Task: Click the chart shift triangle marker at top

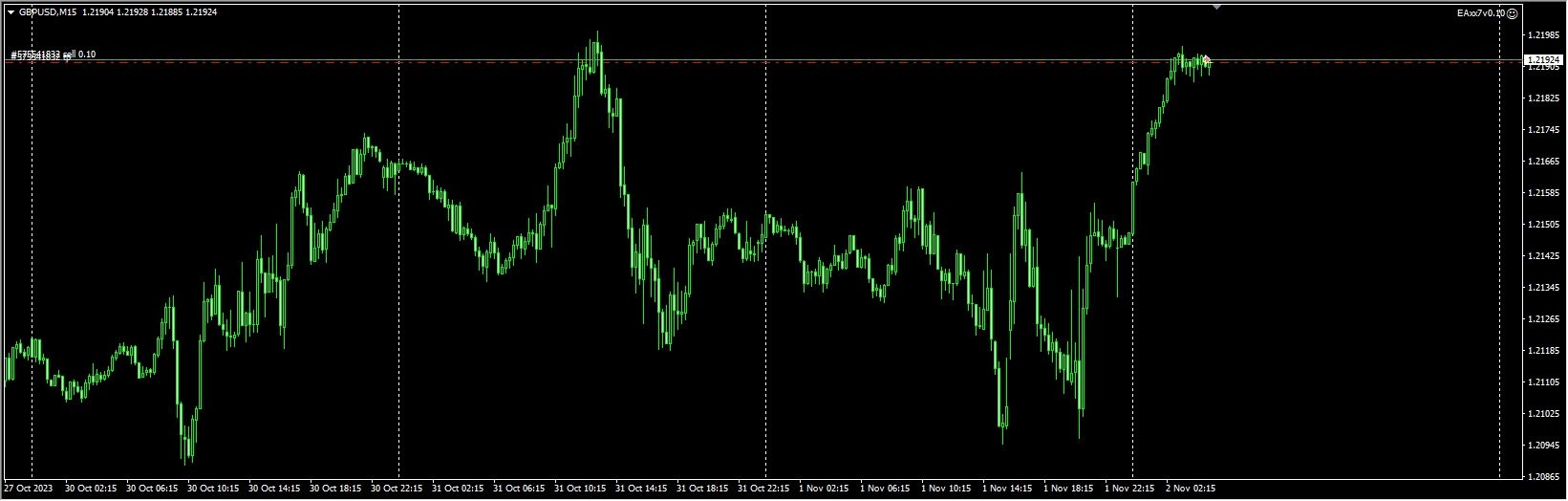Action: click(1216, 7)
